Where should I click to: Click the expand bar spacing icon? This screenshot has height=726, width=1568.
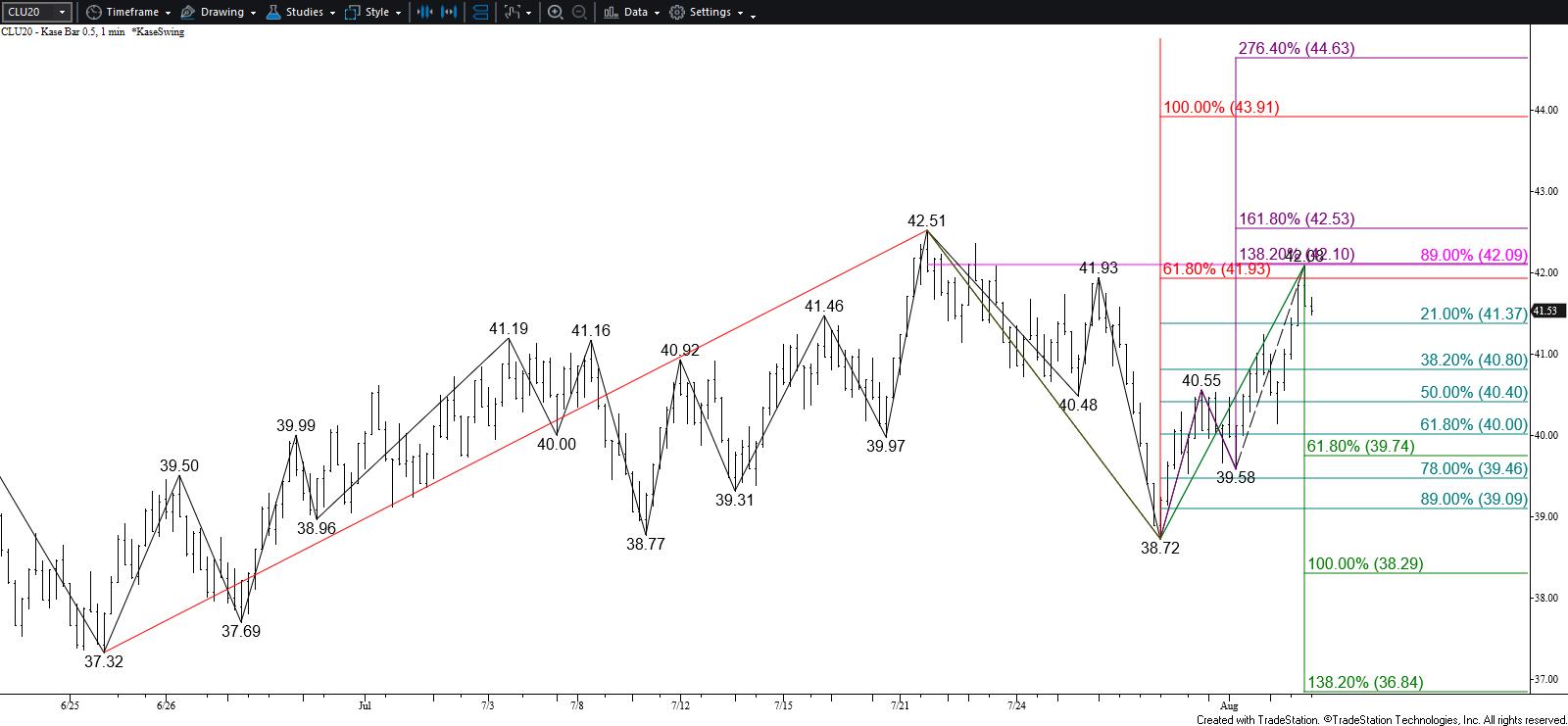tap(451, 12)
